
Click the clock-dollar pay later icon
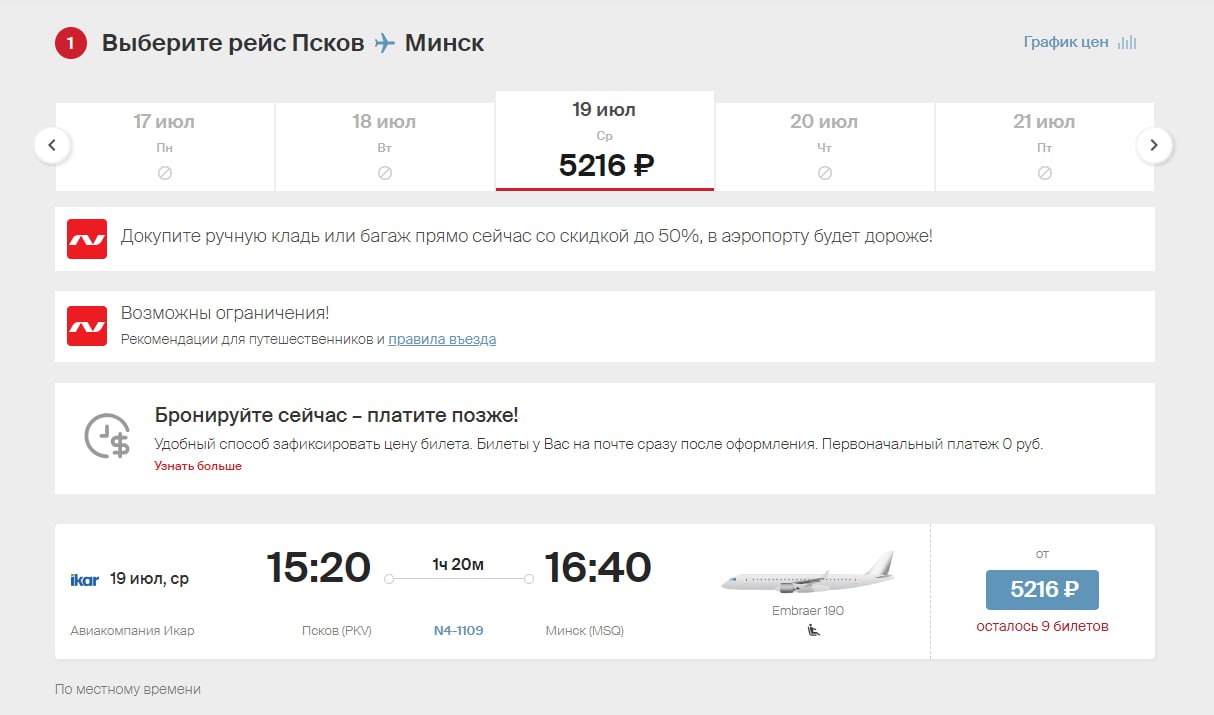[x=107, y=436]
